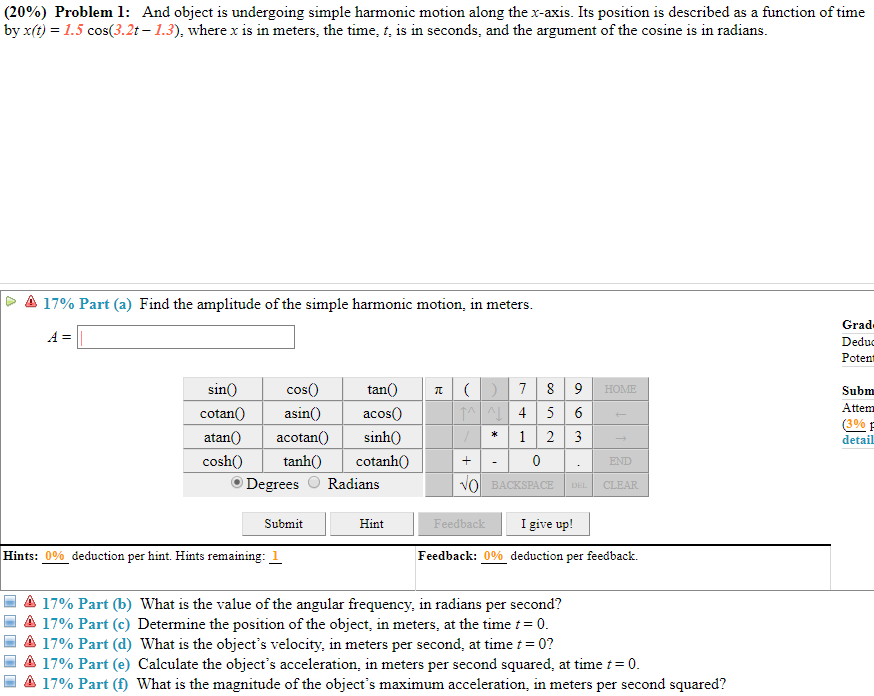Image resolution: width=874 pixels, height=696 pixels.
Task: Select the sin() function key
Action: tap(222, 388)
